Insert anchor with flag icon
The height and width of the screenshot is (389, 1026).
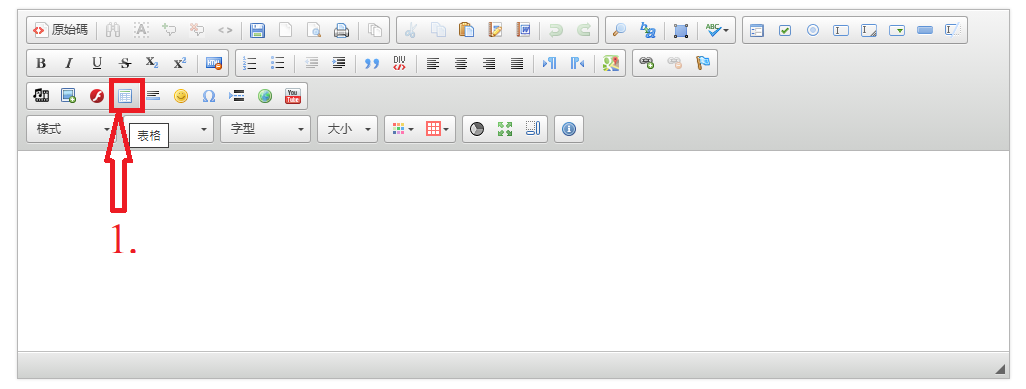[703, 63]
